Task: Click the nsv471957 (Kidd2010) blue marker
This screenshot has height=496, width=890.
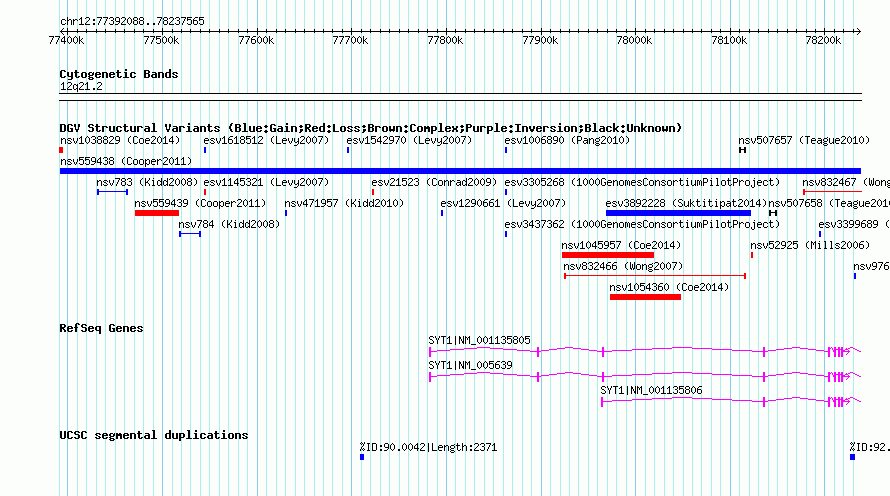Action: [x=286, y=213]
